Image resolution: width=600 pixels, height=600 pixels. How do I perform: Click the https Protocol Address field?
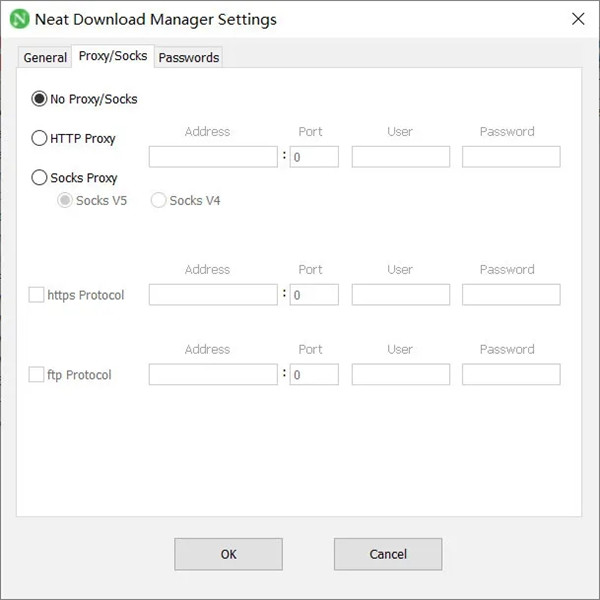213,295
